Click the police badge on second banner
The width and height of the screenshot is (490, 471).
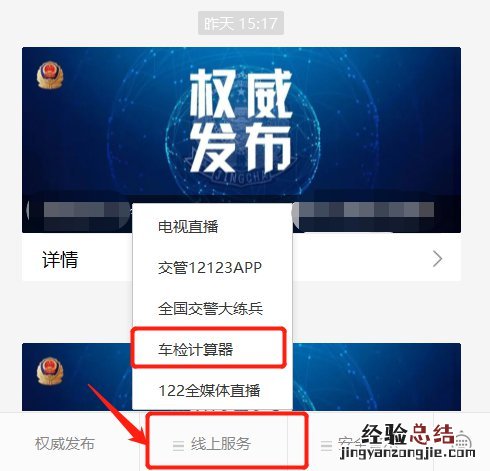coord(50,371)
